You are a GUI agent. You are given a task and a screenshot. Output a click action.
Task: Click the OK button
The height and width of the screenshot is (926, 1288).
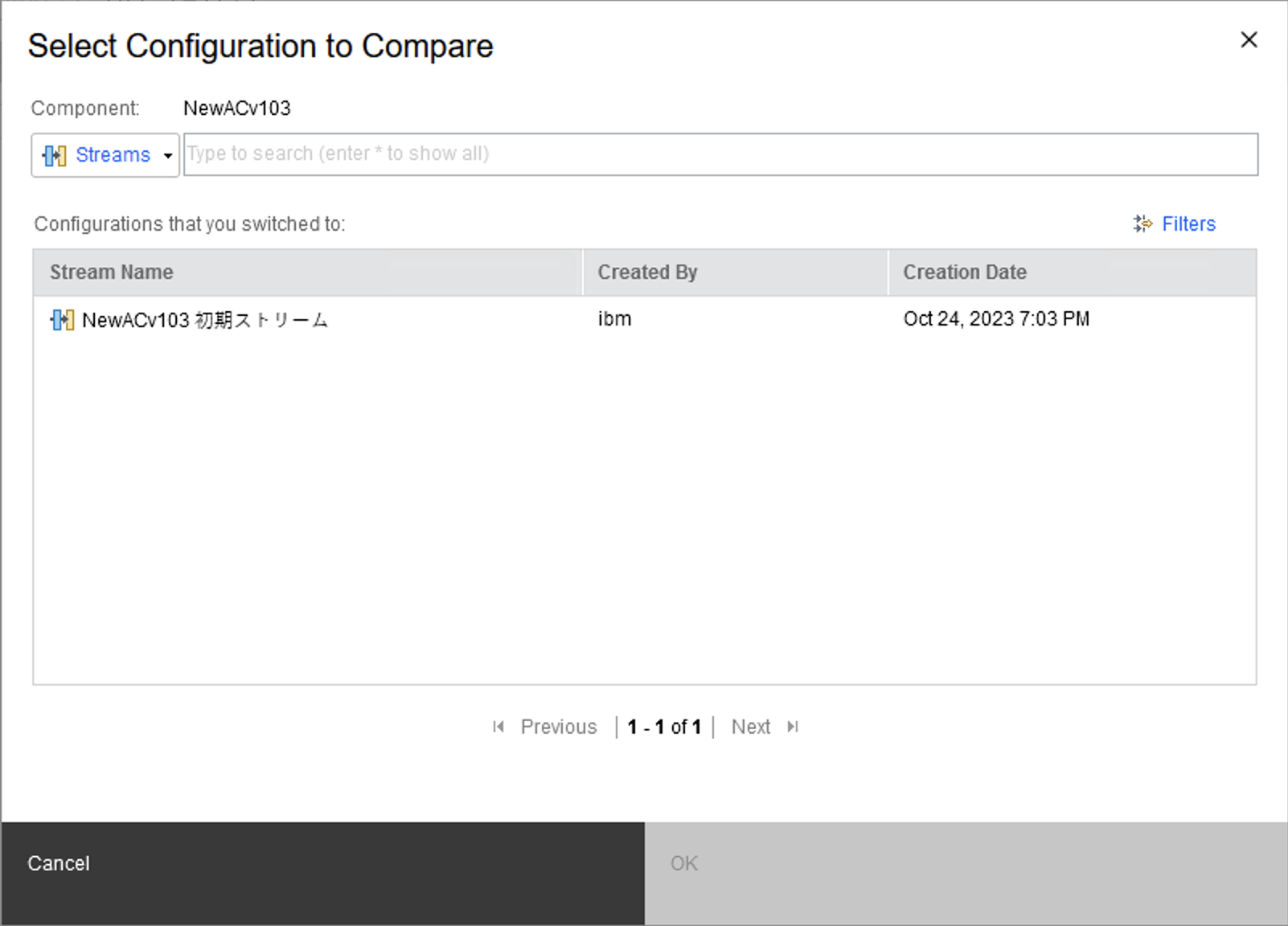pos(966,873)
